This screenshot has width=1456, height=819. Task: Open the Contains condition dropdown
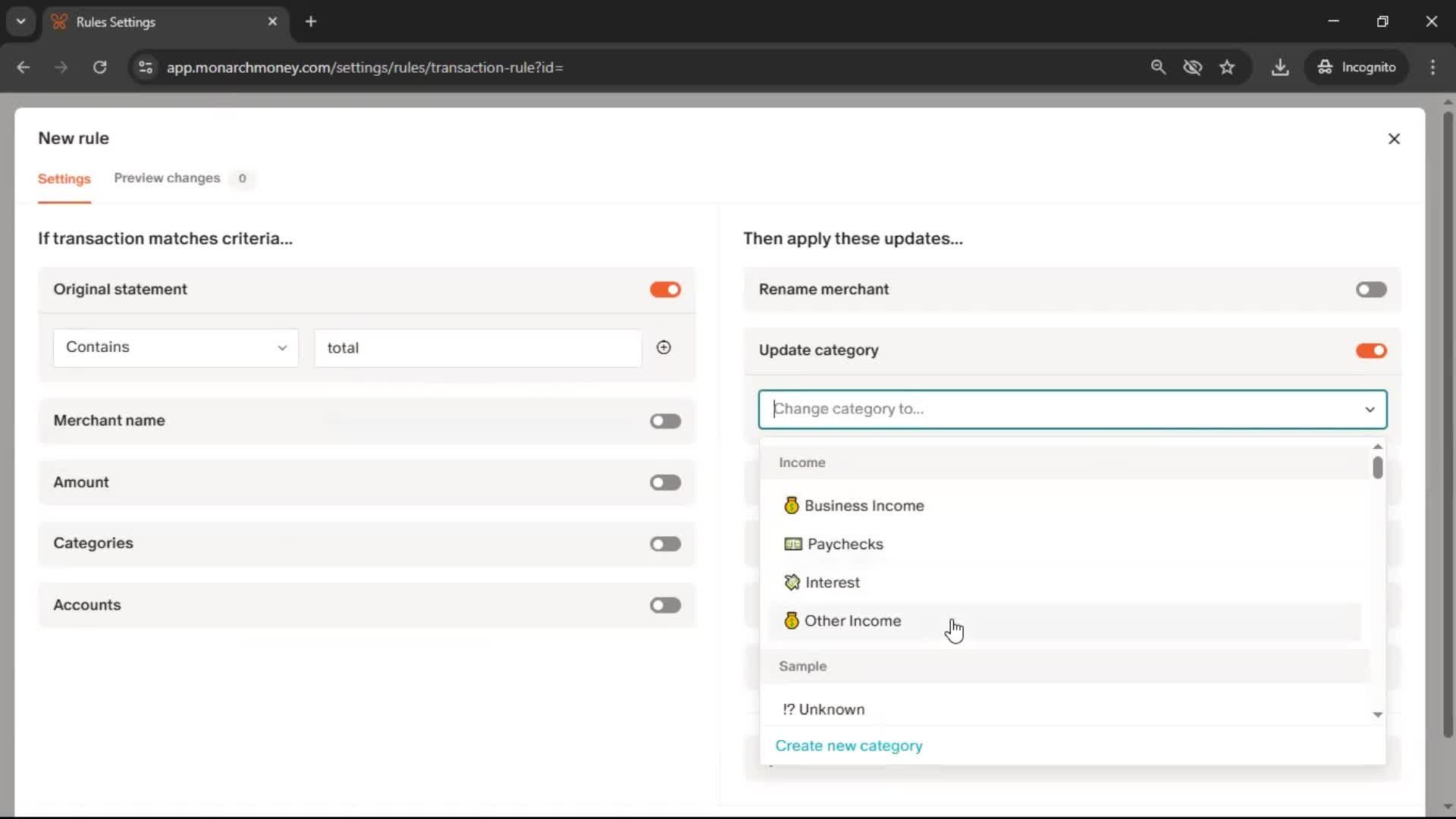coord(175,347)
